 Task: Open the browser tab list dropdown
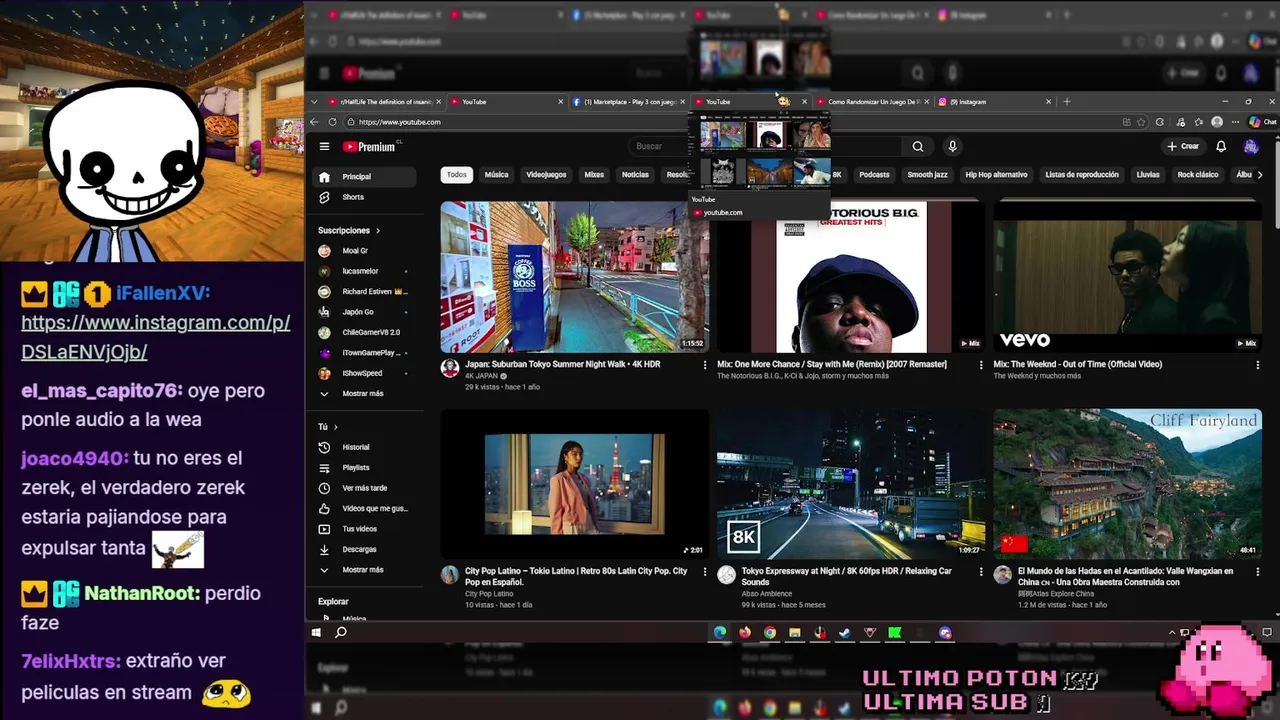[x=314, y=102]
